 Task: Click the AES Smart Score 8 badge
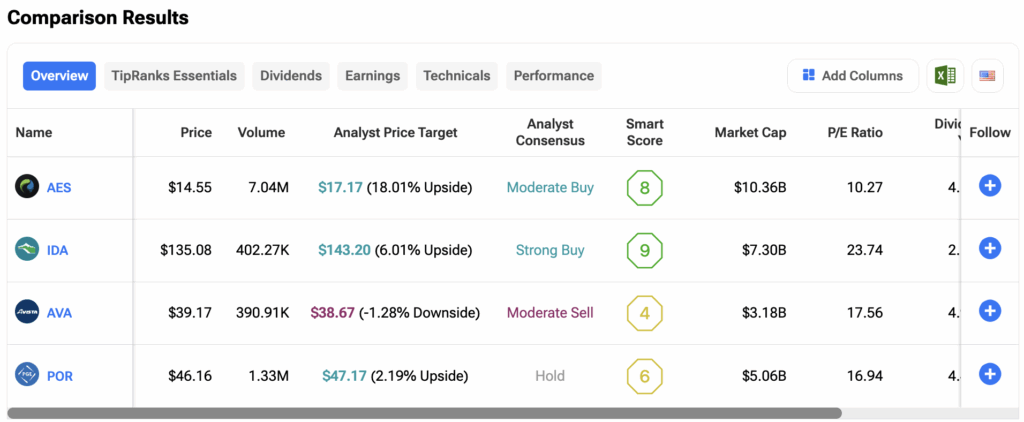645,187
